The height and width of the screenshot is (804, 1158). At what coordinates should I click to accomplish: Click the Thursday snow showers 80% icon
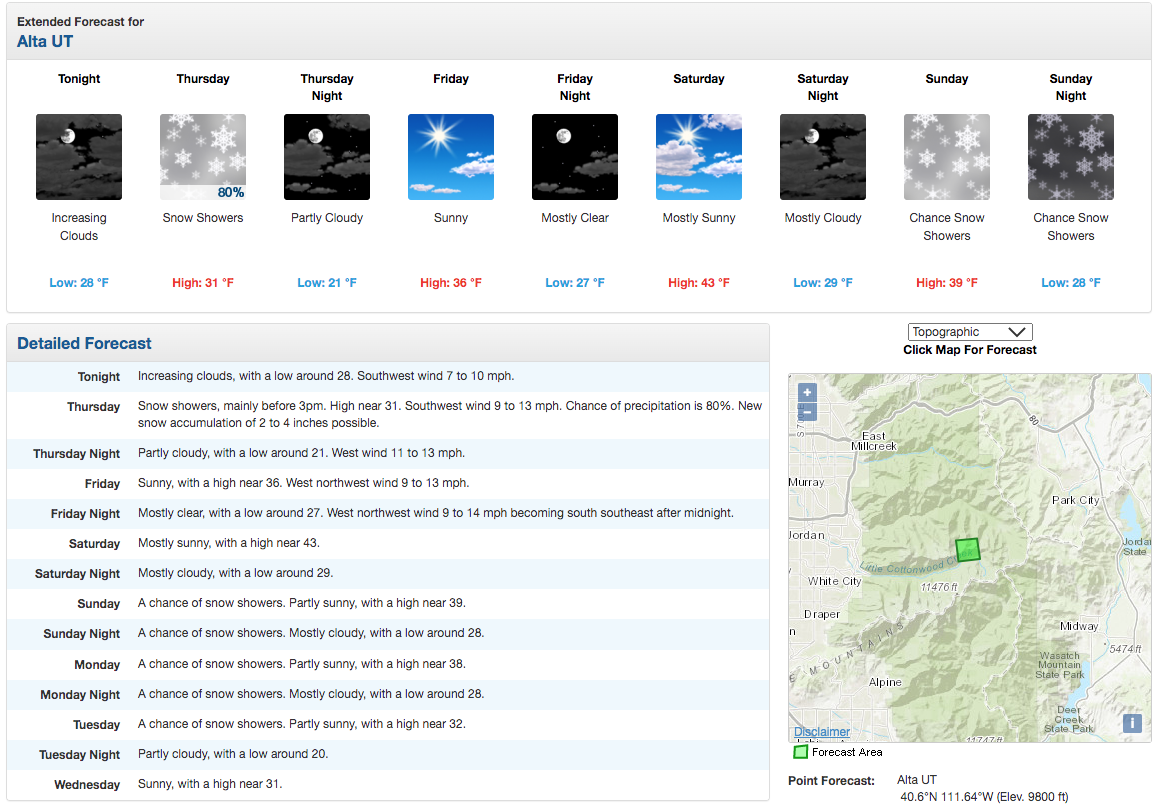[203, 157]
